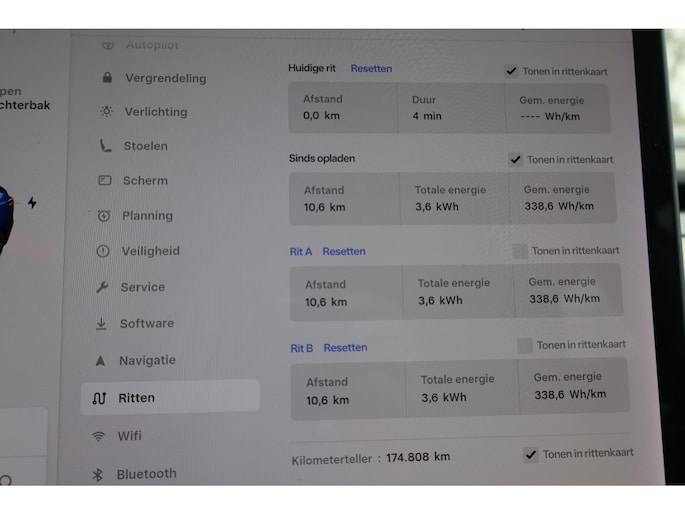Tap the light bulb icon for Verlichting
The height and width of the screenshot is (514, 685).
pos(106,112)
